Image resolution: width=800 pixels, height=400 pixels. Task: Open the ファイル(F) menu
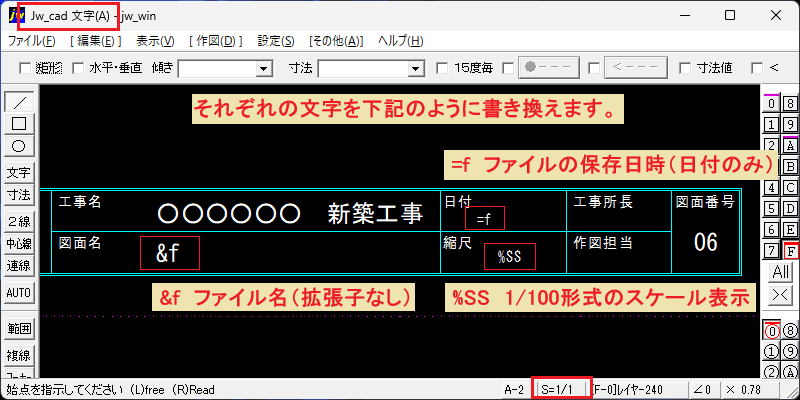(x=32, y=41)
